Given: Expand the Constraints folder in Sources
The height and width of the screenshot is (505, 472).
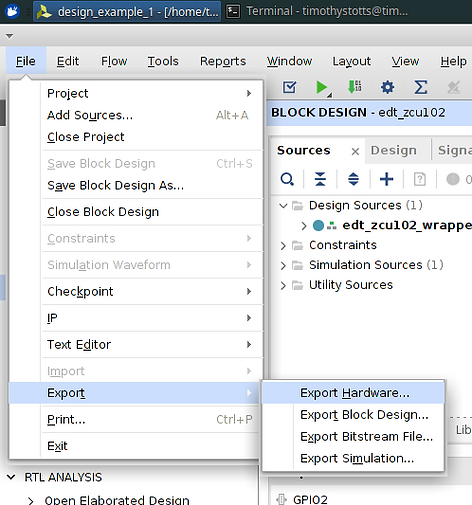Looking at the screenshot, I should pos(283,246).
